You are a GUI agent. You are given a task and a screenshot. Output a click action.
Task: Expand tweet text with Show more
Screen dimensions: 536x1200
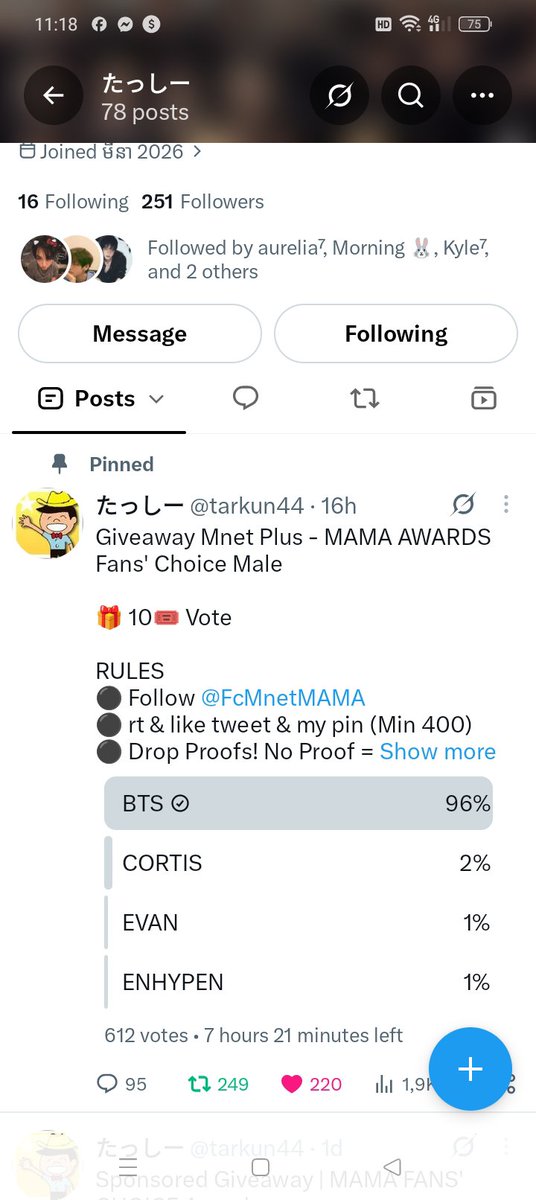438,751
